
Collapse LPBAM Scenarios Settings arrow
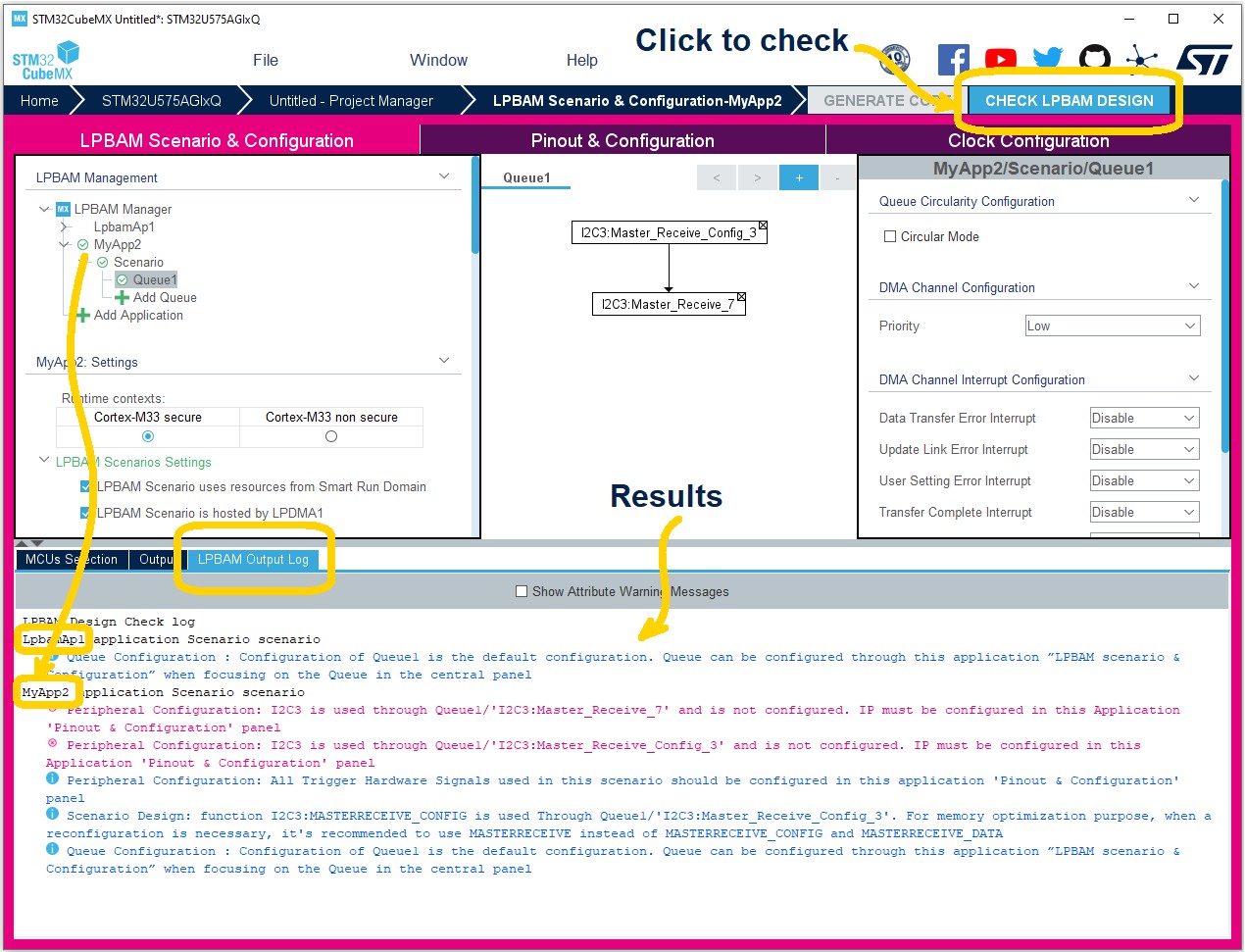(44, 460)
